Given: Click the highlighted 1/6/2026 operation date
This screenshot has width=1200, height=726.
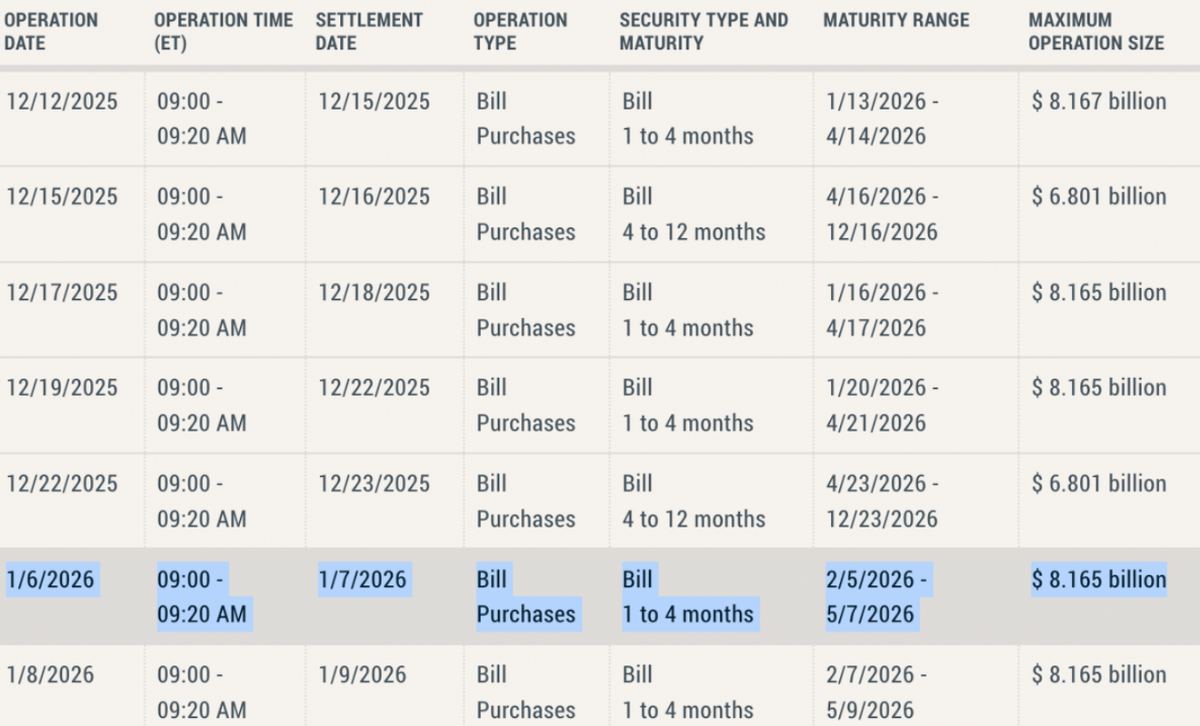Looking at the screenshot, I should pos(50,579).
